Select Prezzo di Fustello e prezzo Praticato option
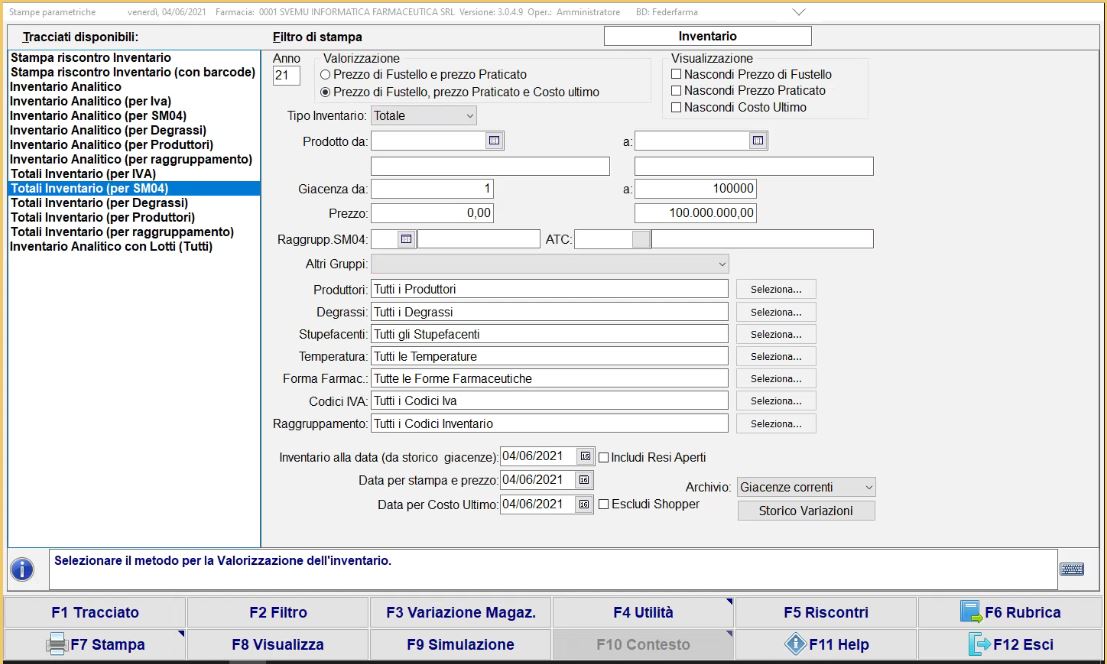The width and height of the screenshot is (1107, 664). (x=325, y=74)
